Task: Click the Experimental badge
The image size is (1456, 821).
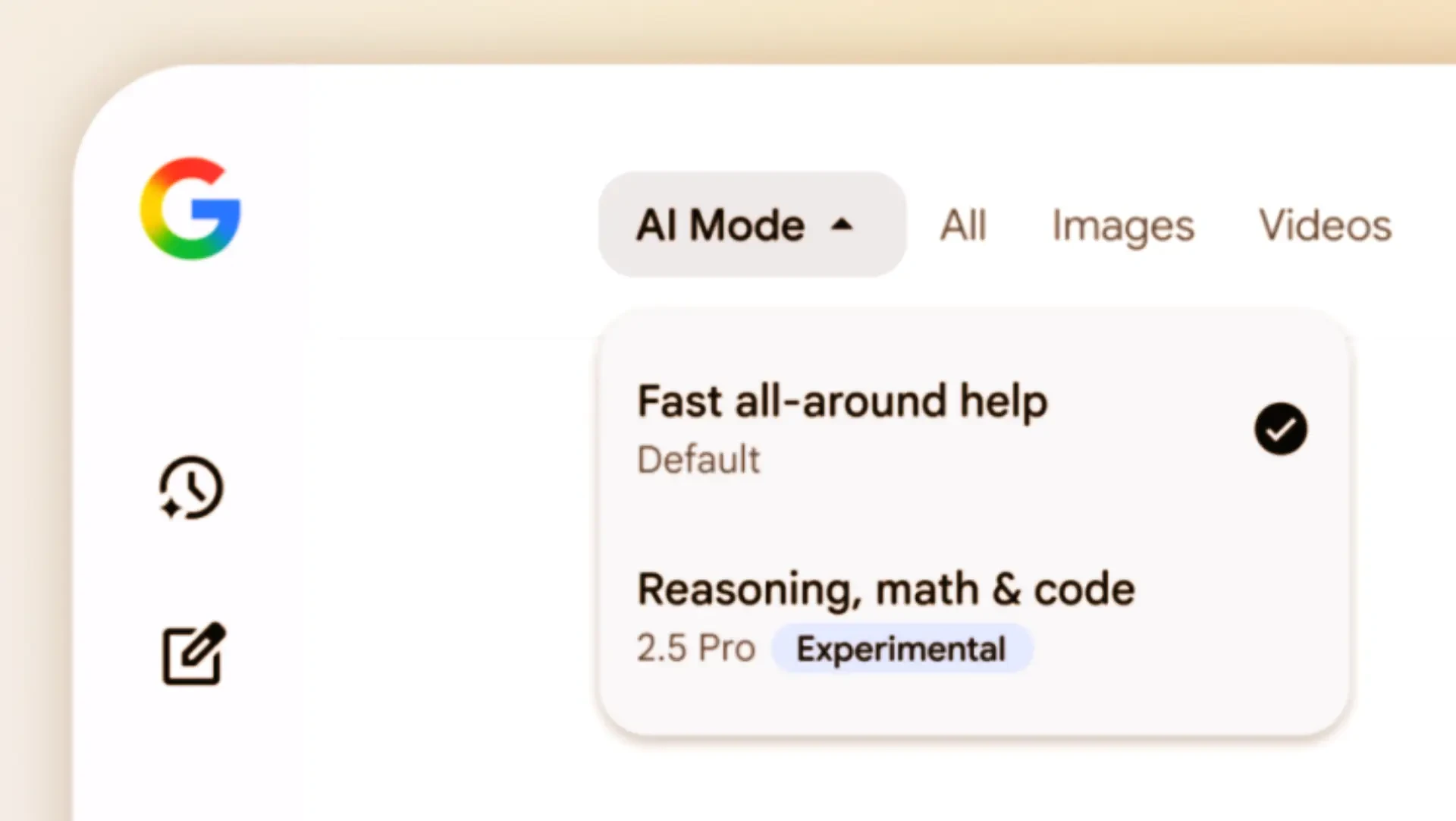Action: click(902, 649)
